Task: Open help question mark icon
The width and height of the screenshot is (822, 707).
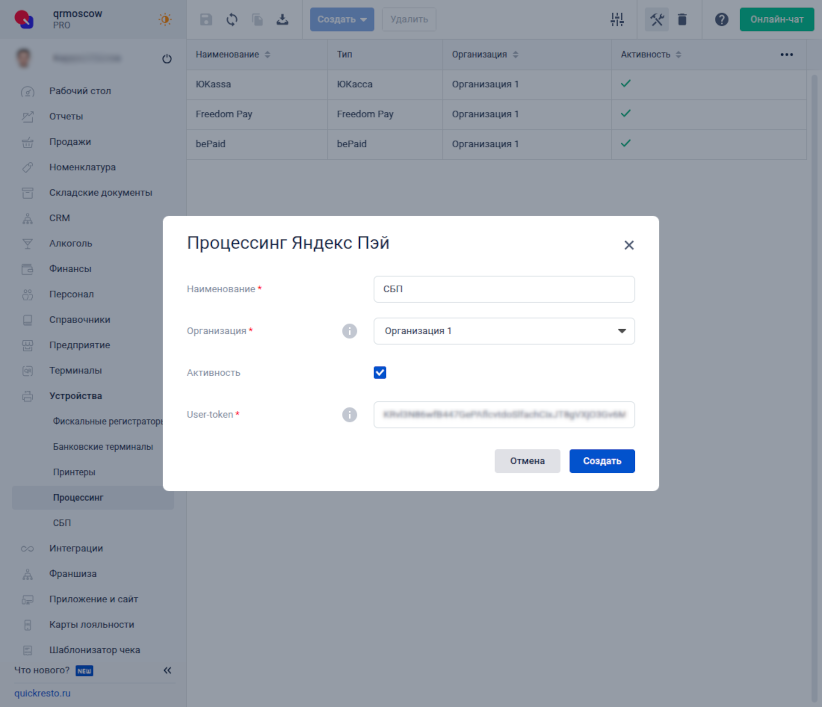Action: [x=721, y=19]
